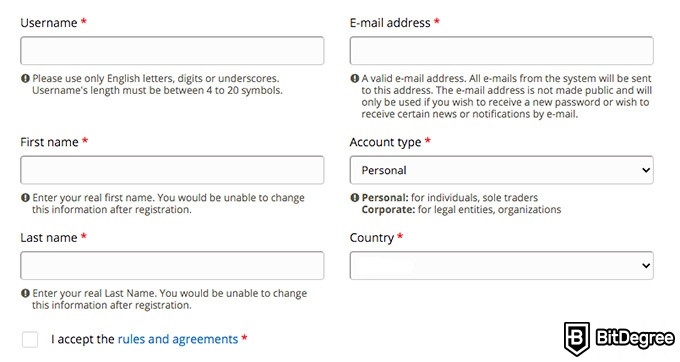Expand the Country dropdown list
This screenshot has height=362, width=680.
pyautogui.click(x=501, y=265)
